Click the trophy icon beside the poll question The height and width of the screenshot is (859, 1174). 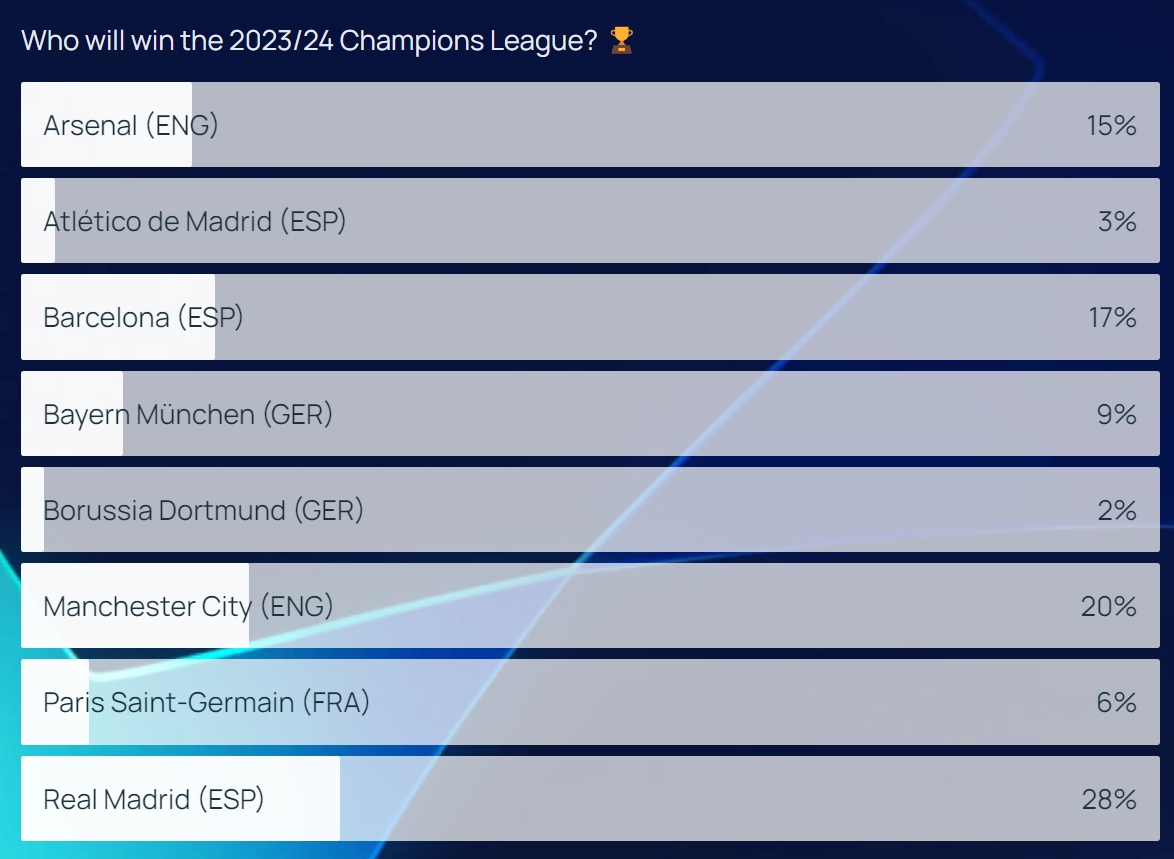point(621,41)
